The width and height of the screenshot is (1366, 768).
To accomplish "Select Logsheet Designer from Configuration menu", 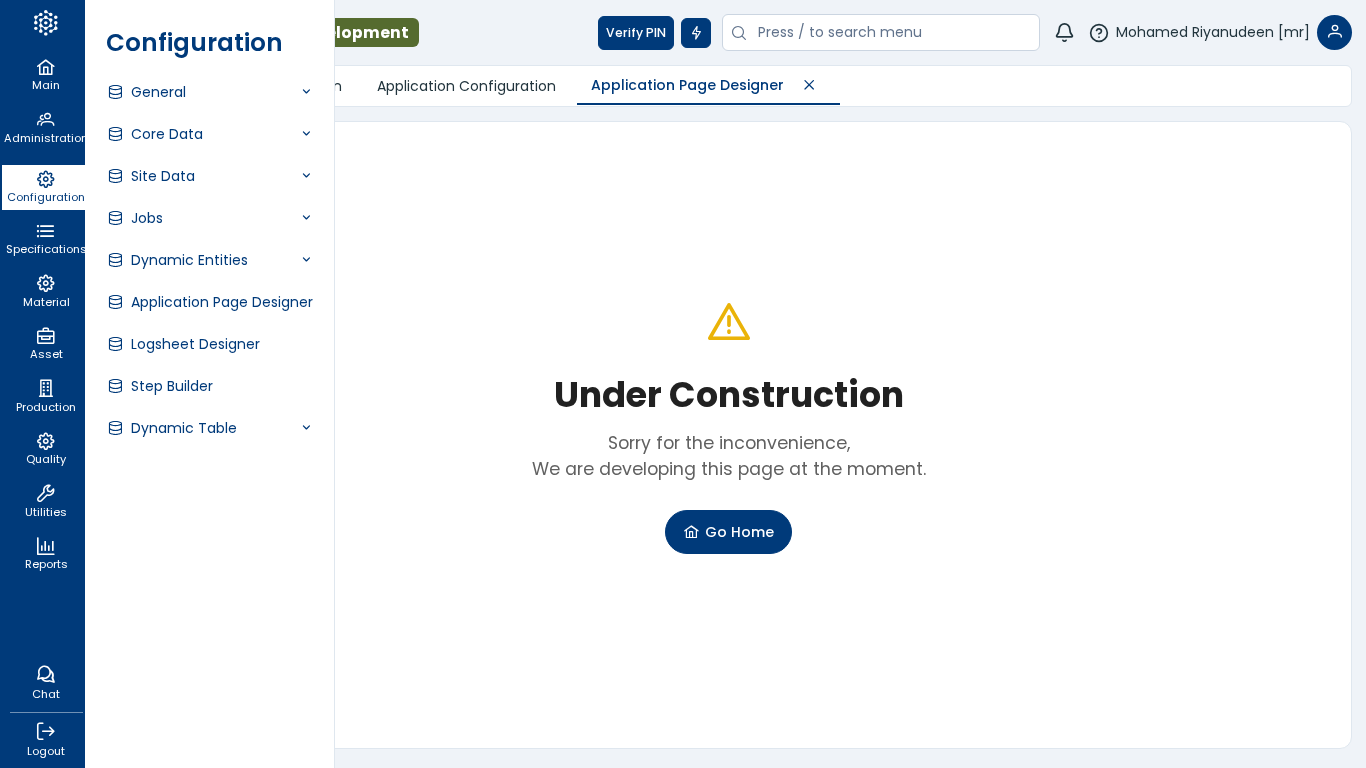I will click(x=195, y=344).
